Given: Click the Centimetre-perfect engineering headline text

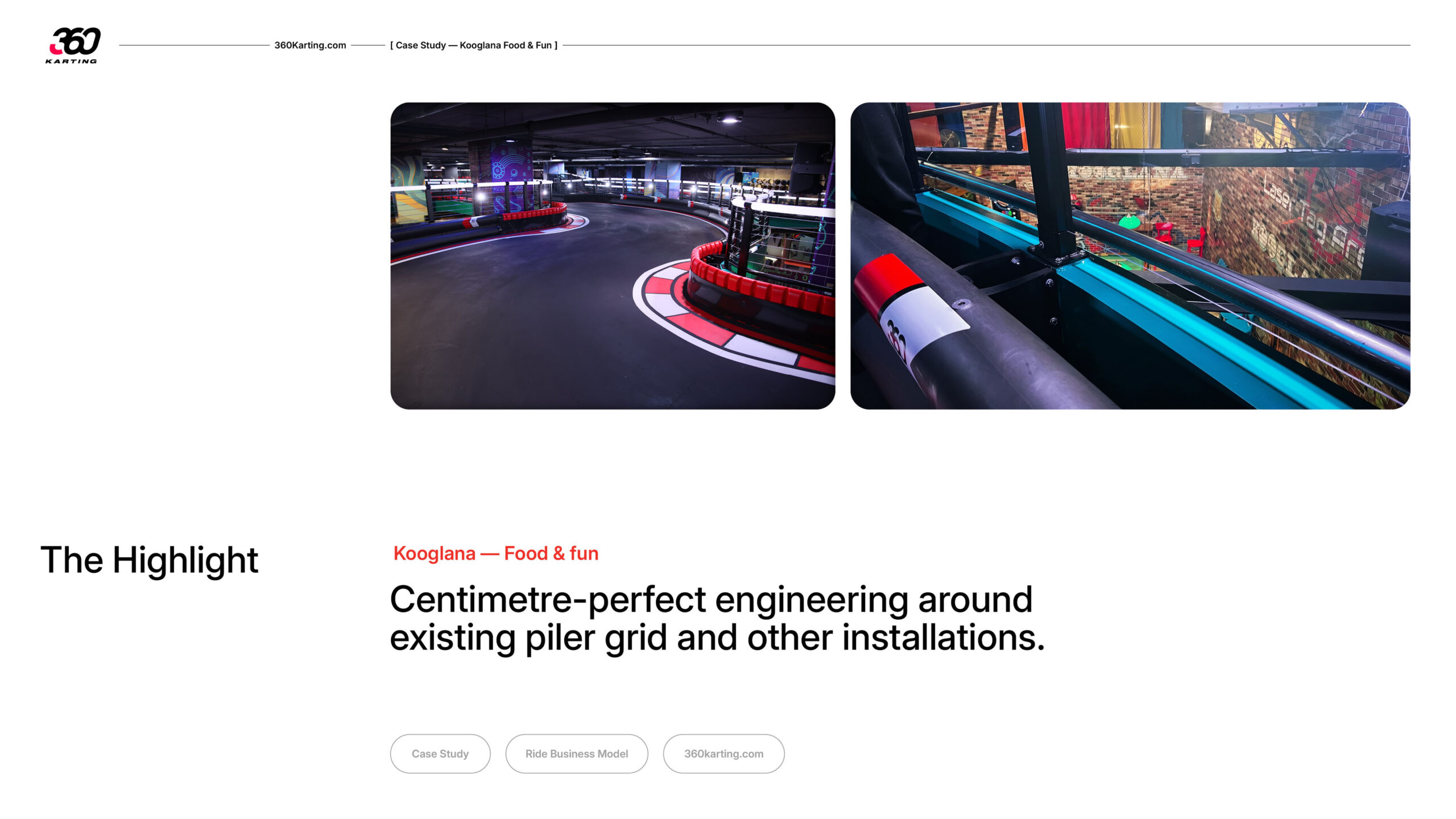Looking at the screenshot, I should [x=717, y=618].
